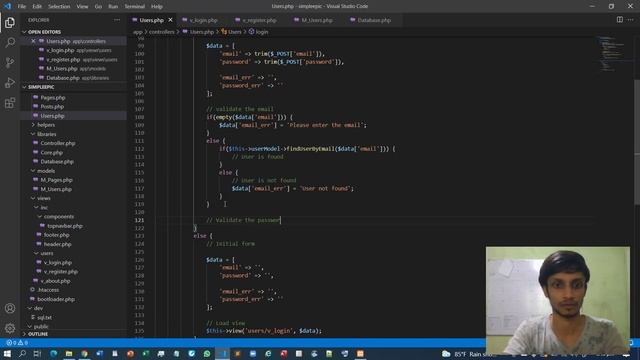This screenshot has height=360, width=640.
Task: Open the Search view in activity bar
Action: click(10, 42)
